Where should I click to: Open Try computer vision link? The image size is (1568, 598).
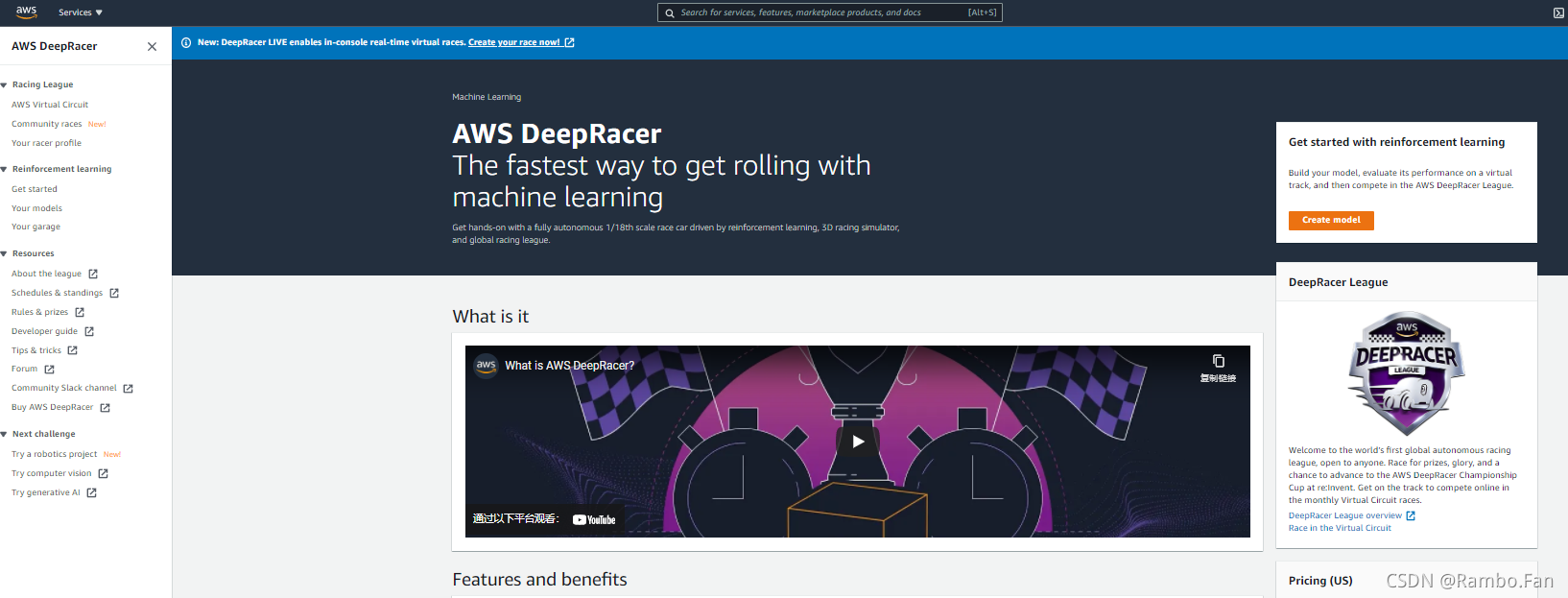52,473
